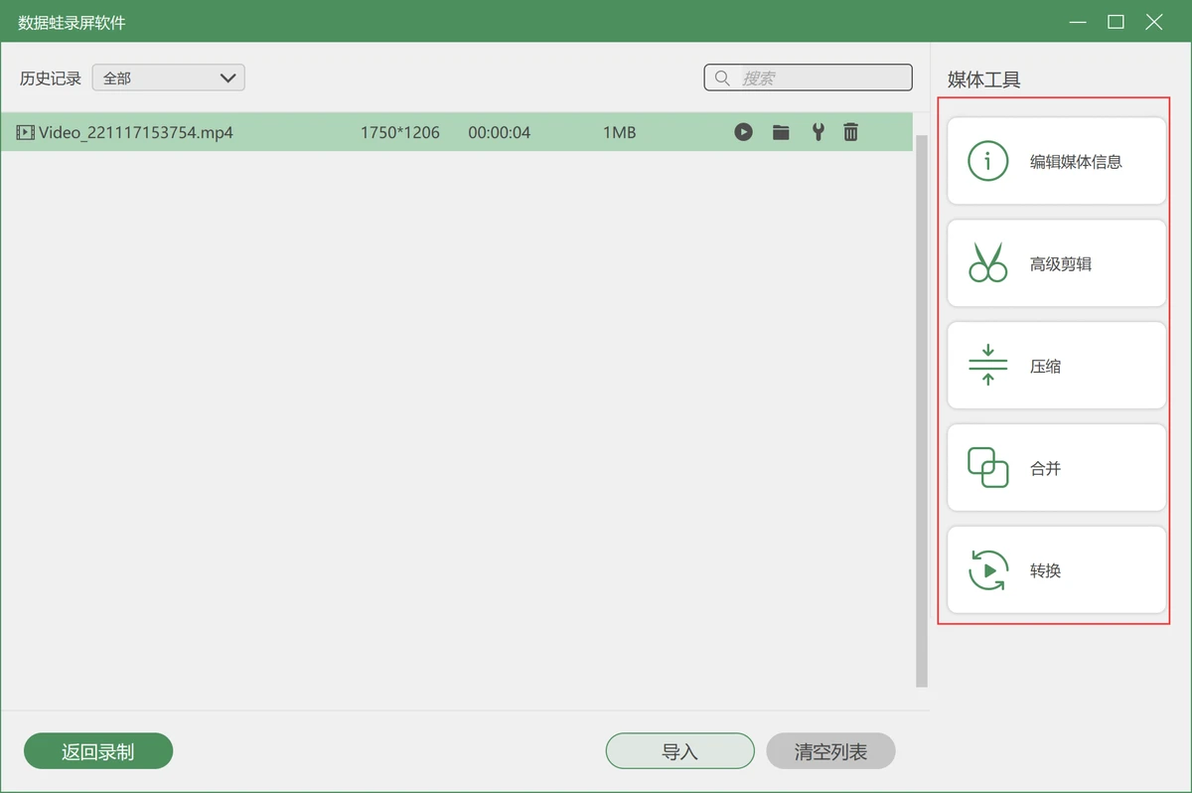Open the 压缩 compress tool
The image size is (1192, 793).
pyautogui.click(x=1056, y=366)
